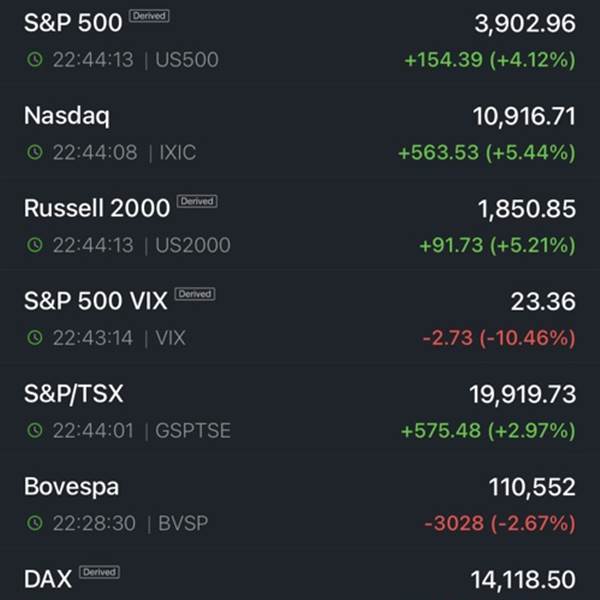The height and width of the screenshot is (600, 600).
Task: Click the clock icon beside S&P 500 timestamp
Action: click(x=35, y=59)
